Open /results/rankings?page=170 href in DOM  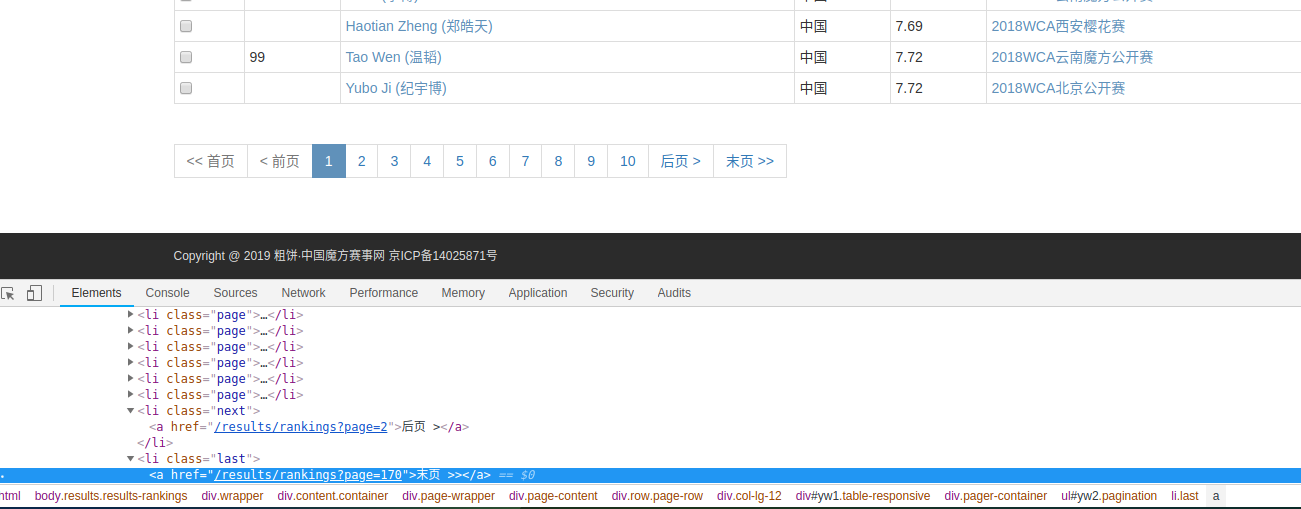(x=308, y=475)
